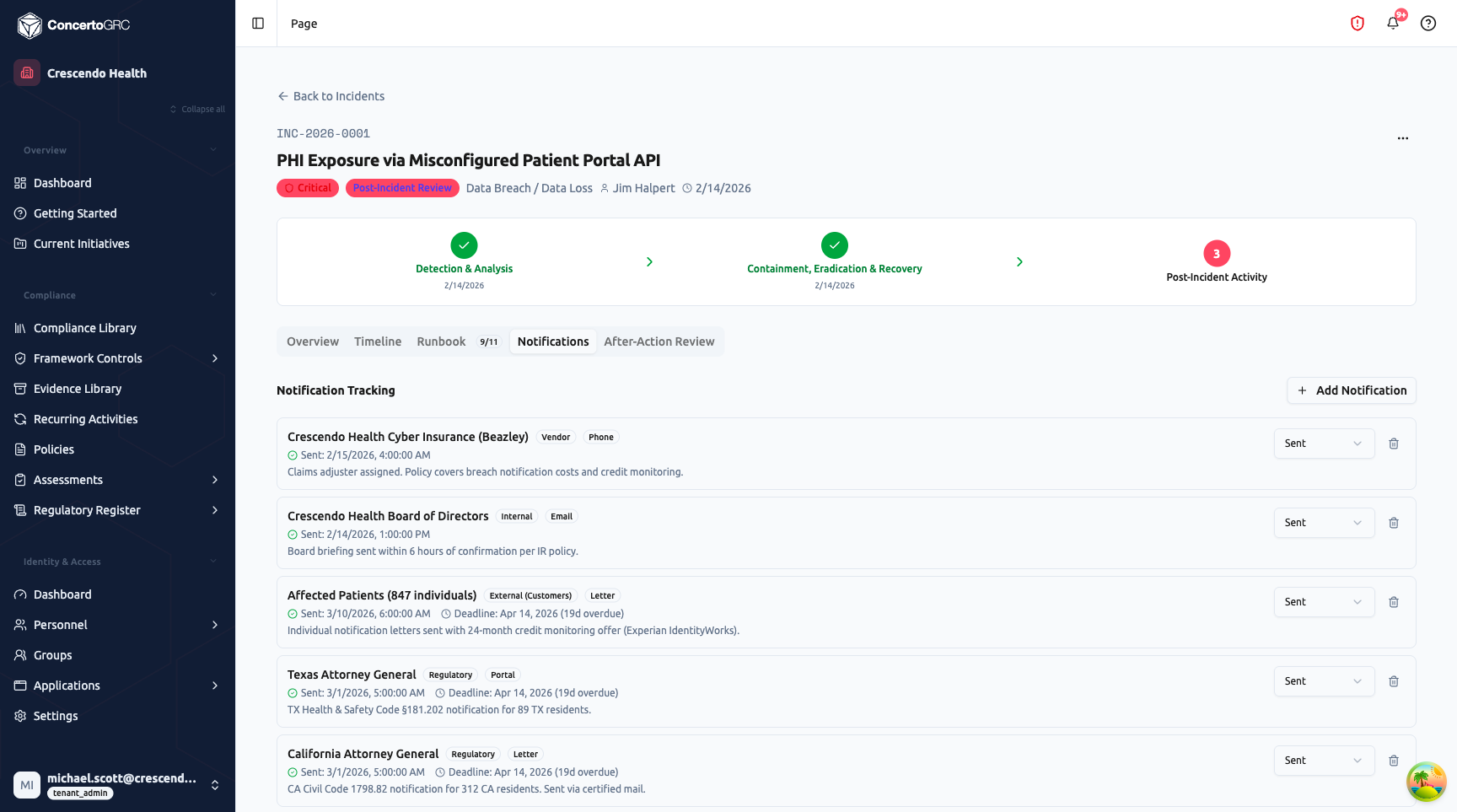The image size is (1457, 812).
Task: Select the Notifications tab
Action: [553, 341]
